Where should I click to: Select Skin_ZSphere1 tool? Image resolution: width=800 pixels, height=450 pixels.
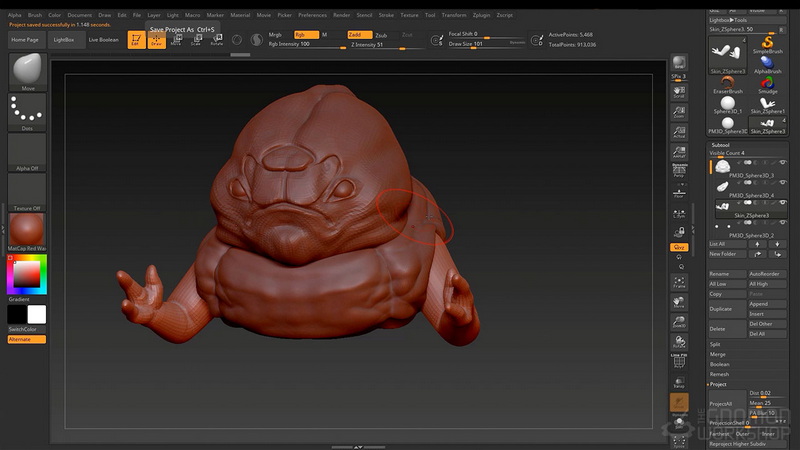coord(767,105)
